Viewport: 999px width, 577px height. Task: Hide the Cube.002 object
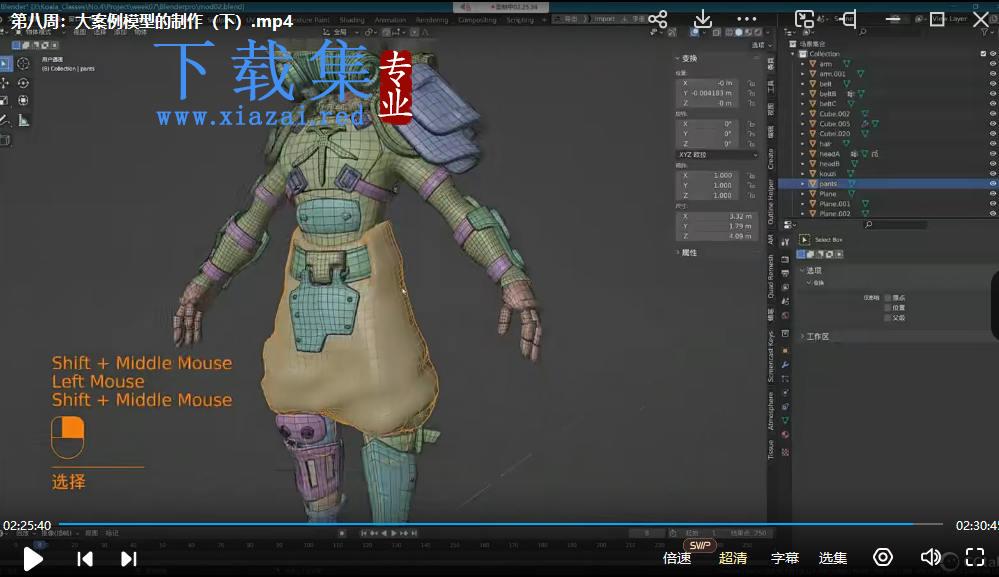(x=993, y=113)
